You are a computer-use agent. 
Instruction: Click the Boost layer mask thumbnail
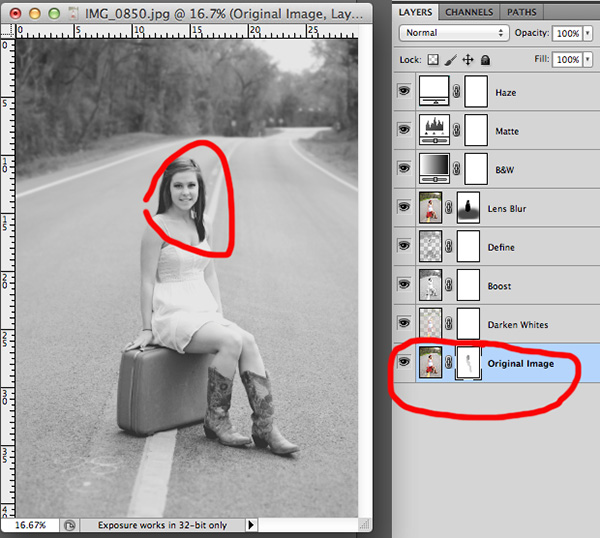[468, 285]
